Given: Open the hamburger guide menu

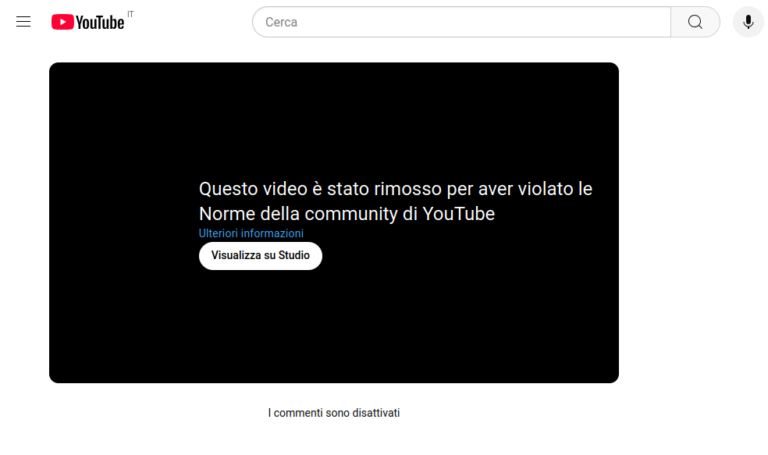Looking at the screenshot, I should pyautogui.click(x=24, y=22).
